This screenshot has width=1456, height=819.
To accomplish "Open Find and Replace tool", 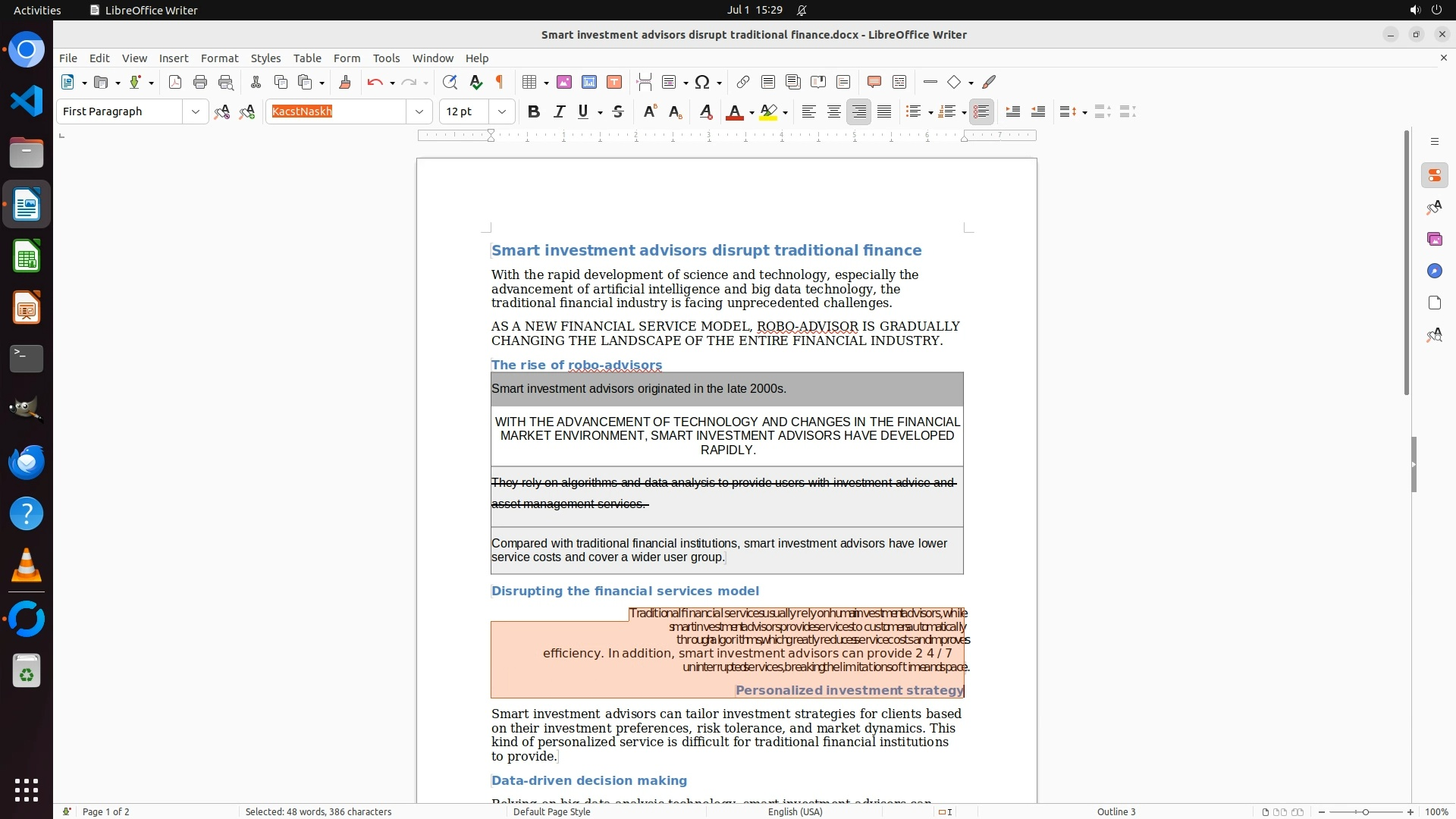I will pyautogui.click(x=450, y=83).
